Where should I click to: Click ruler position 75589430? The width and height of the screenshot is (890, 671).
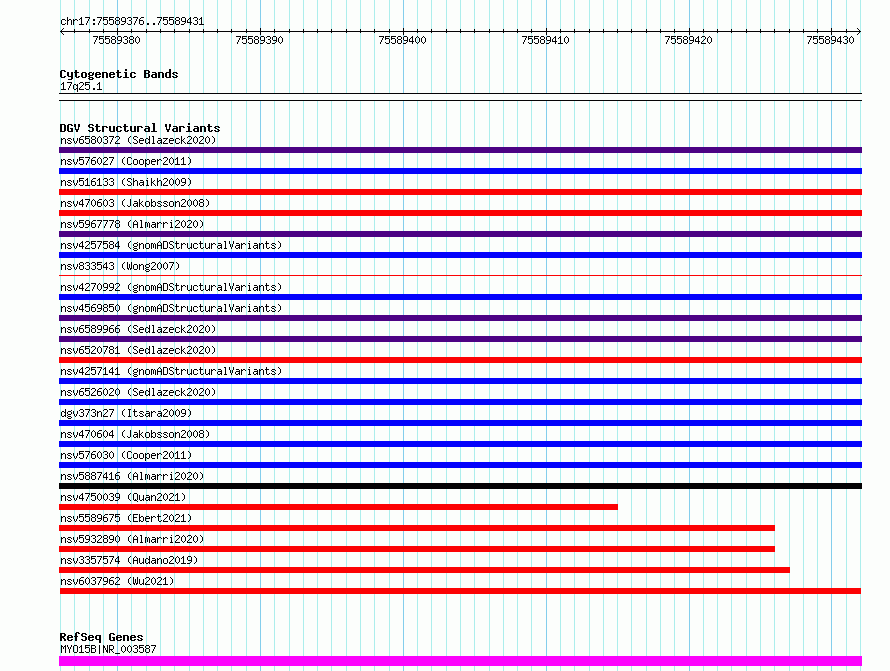click(830, 40)
